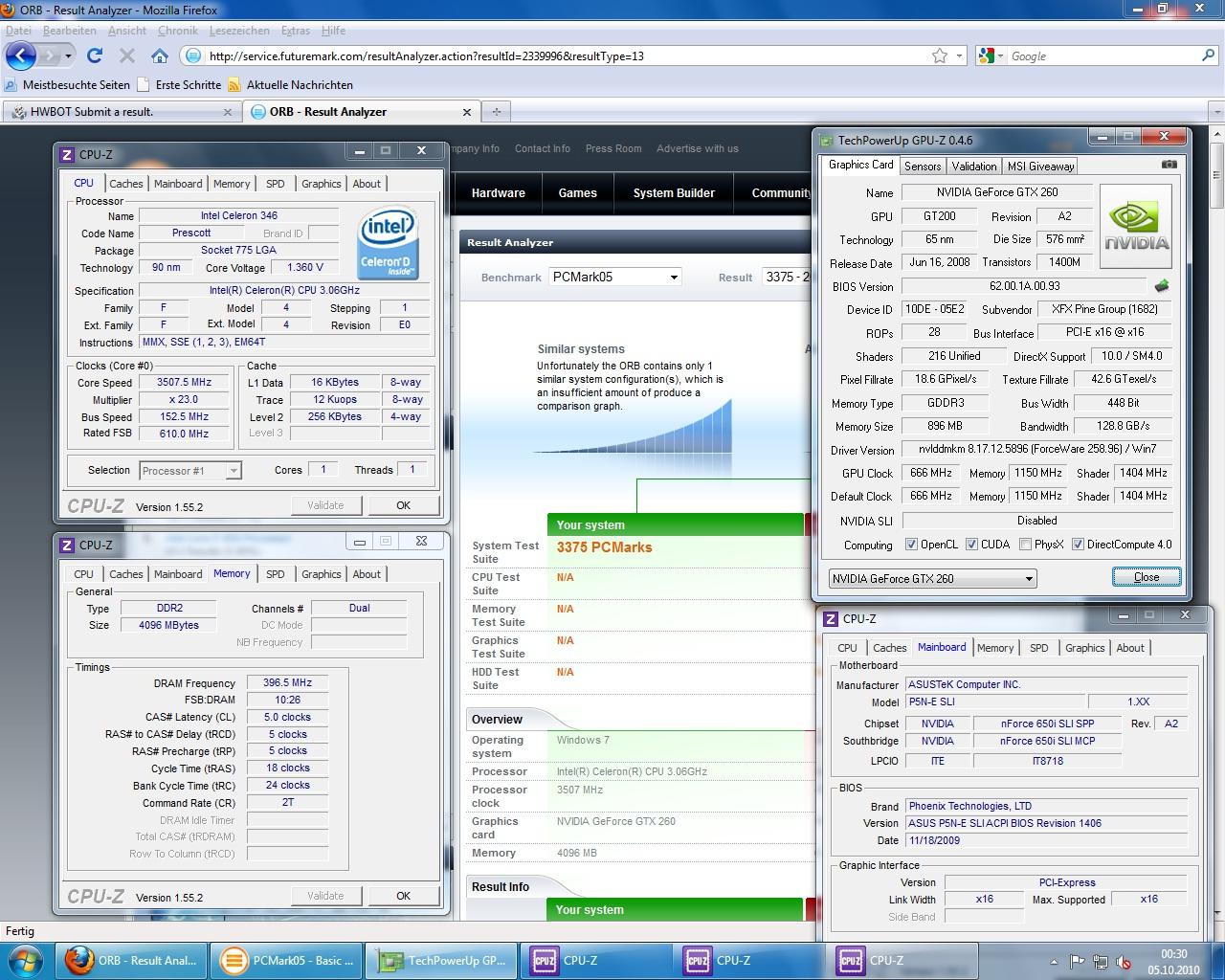Open the Extras menu
Viewport: 1225px width, 980px height.
click(296, 31)
